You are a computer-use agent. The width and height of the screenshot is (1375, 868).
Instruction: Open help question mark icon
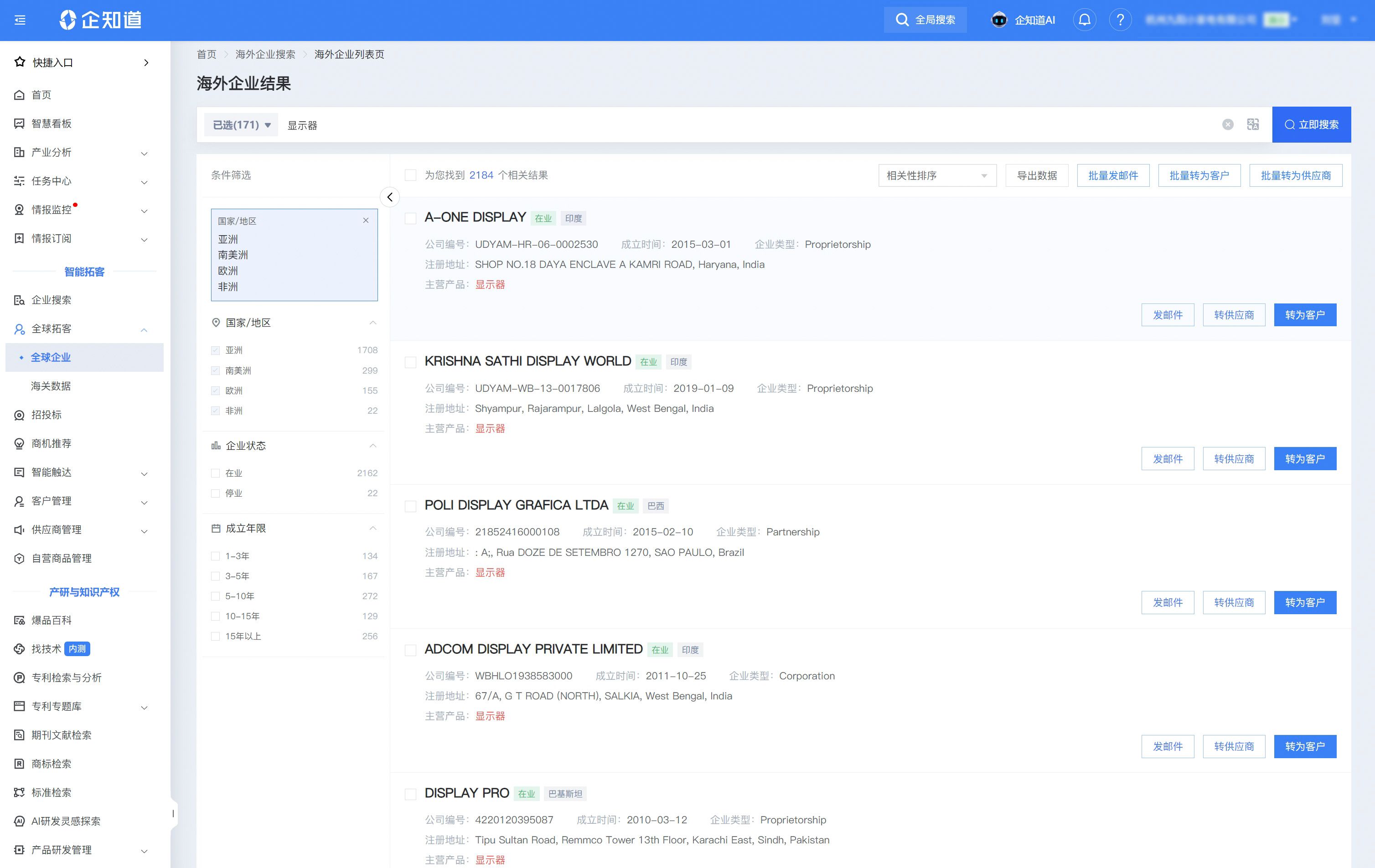click(x=1120, y=20)
